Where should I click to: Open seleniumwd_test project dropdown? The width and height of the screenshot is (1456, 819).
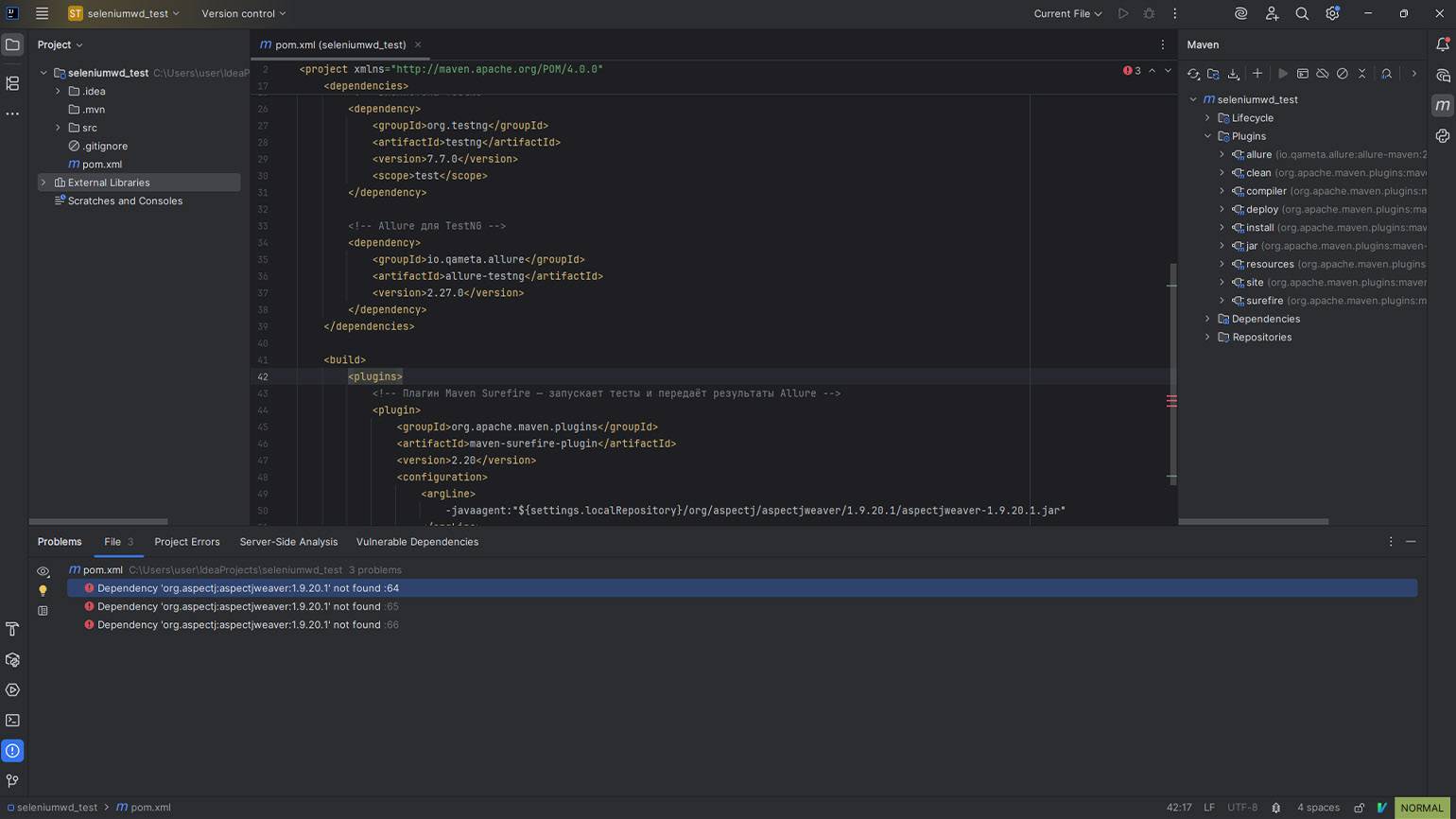click(x=124, y=13)
